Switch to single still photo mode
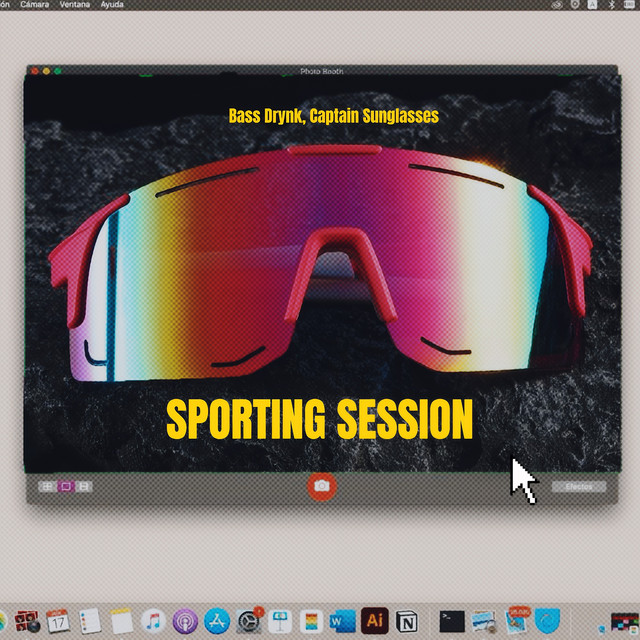 point(65,487)
